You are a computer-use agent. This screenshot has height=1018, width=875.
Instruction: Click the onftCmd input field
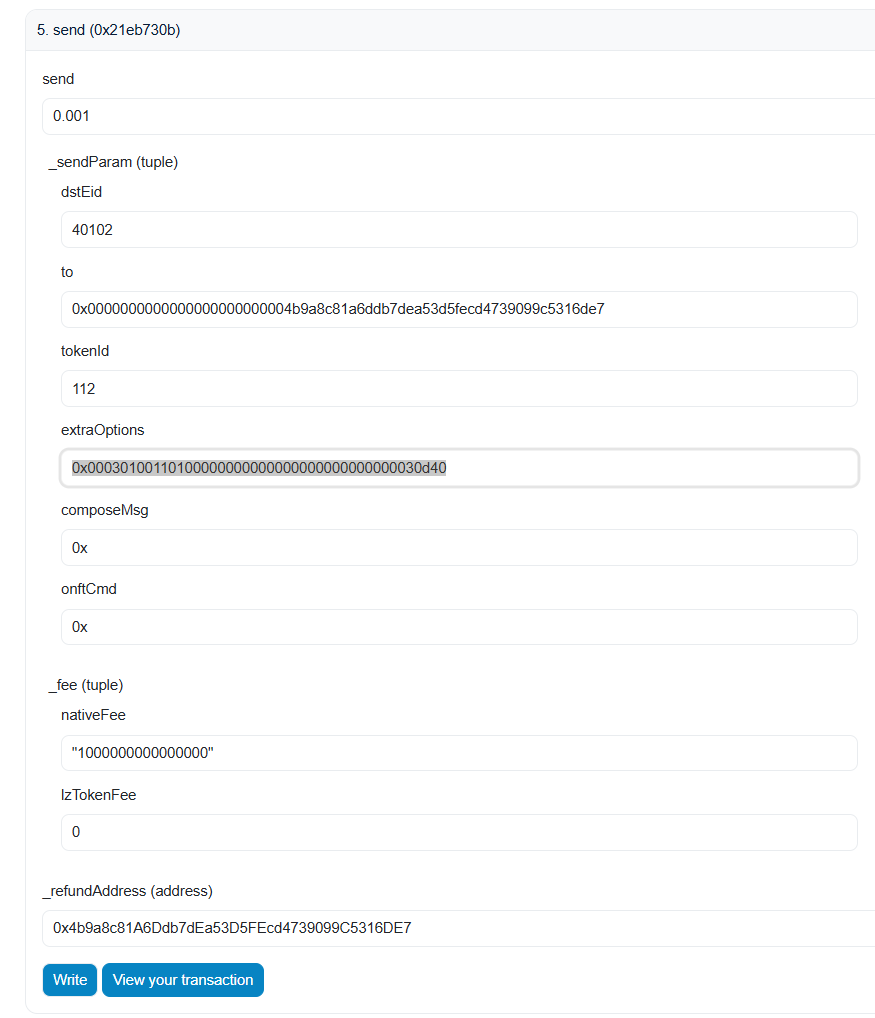click(x=458, y=627)
